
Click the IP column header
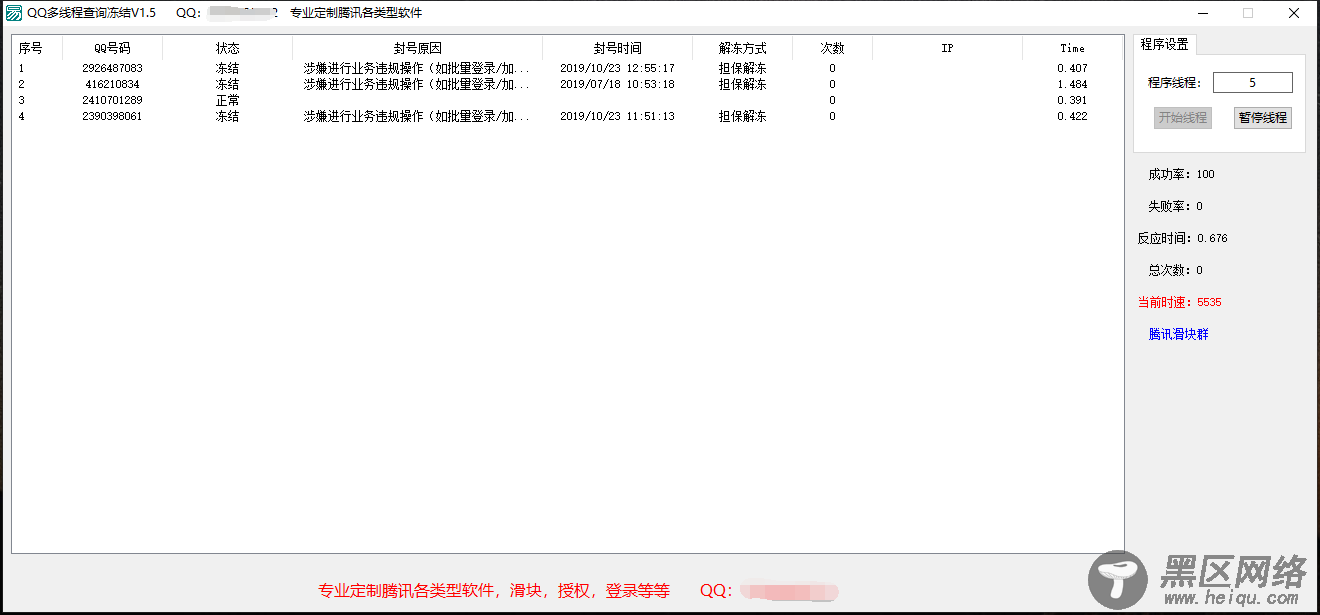[x=947, y=48]
